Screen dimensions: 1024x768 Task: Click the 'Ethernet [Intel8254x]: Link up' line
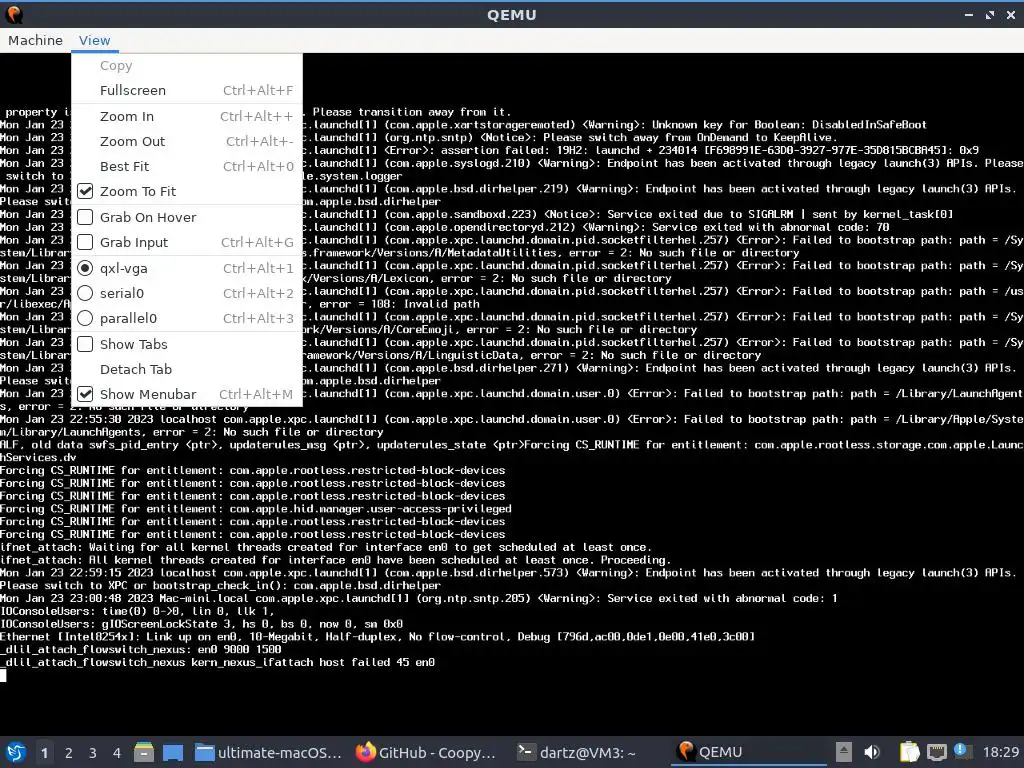[377, 637]
